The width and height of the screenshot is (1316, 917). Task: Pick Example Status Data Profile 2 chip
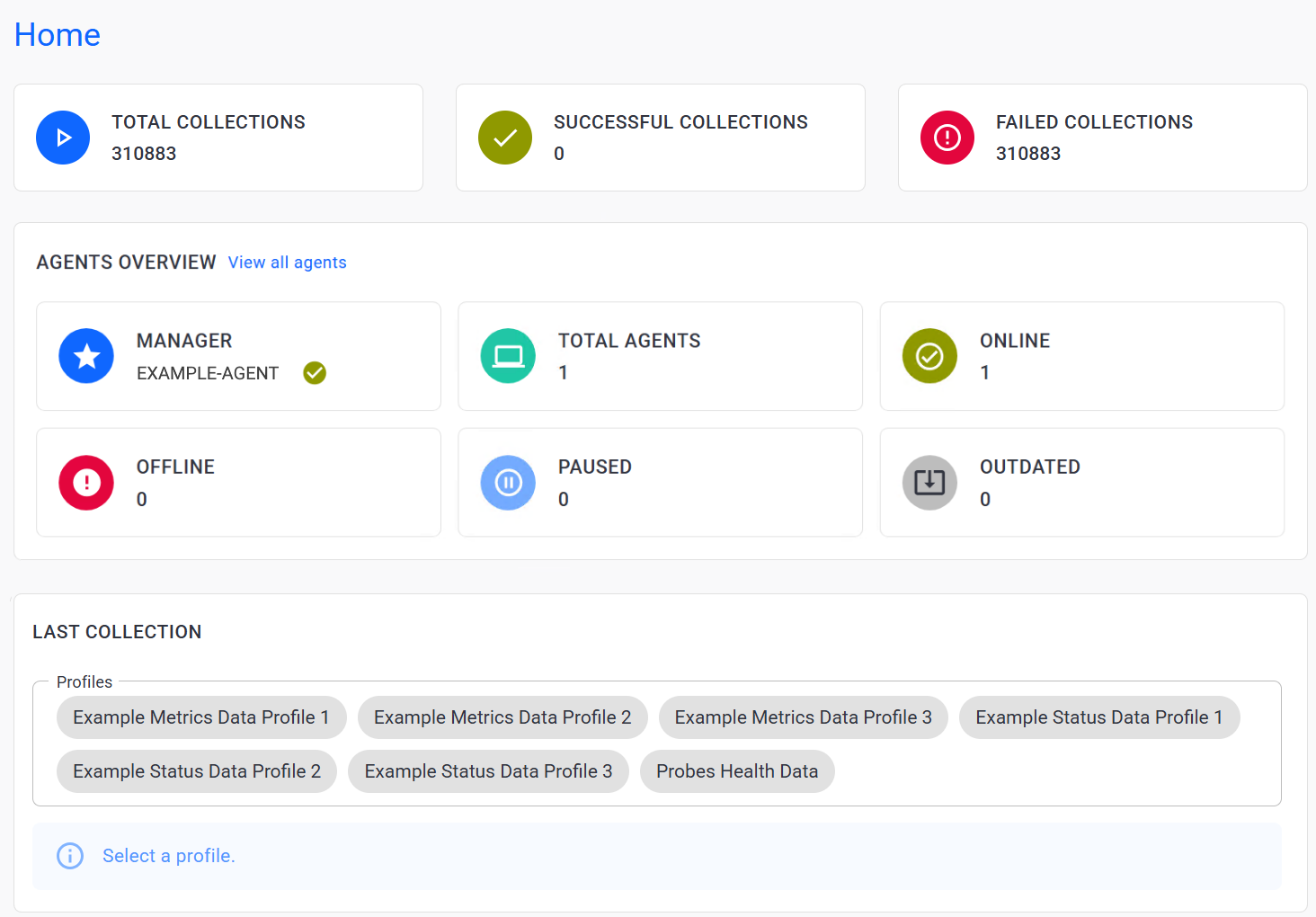[197, 771]
